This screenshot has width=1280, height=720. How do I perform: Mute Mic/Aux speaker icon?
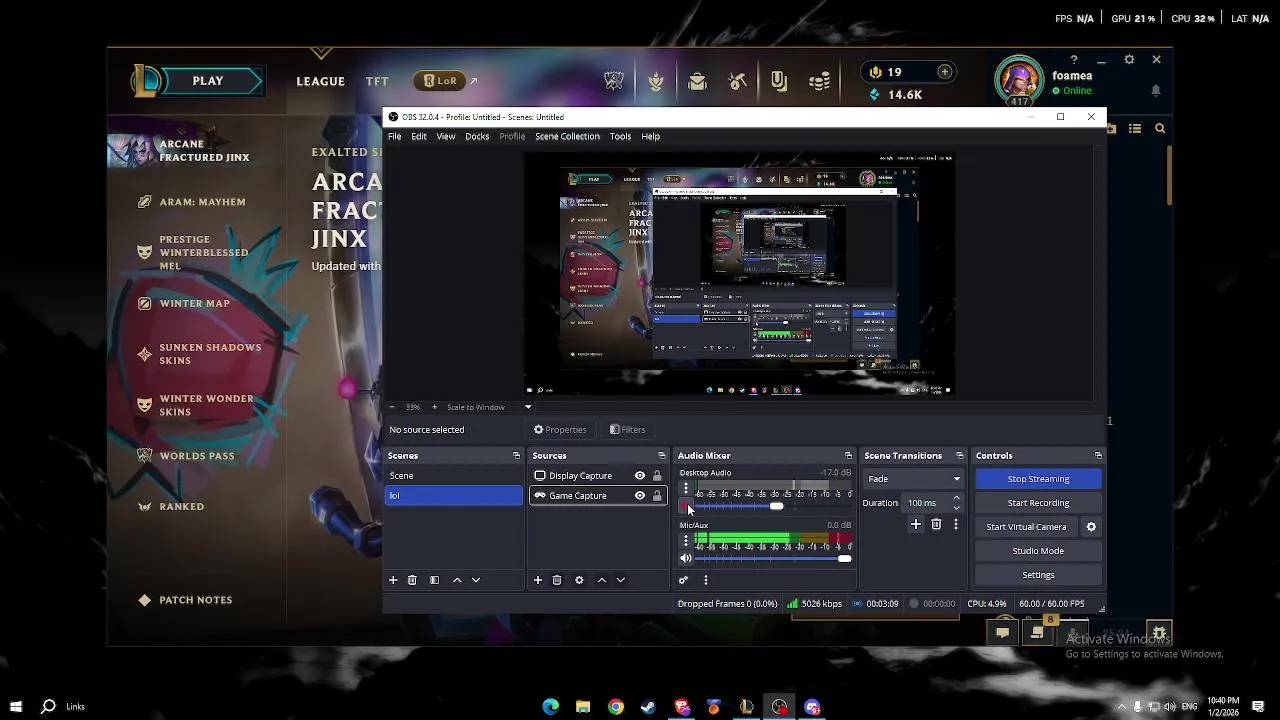(x=686, y=559)
